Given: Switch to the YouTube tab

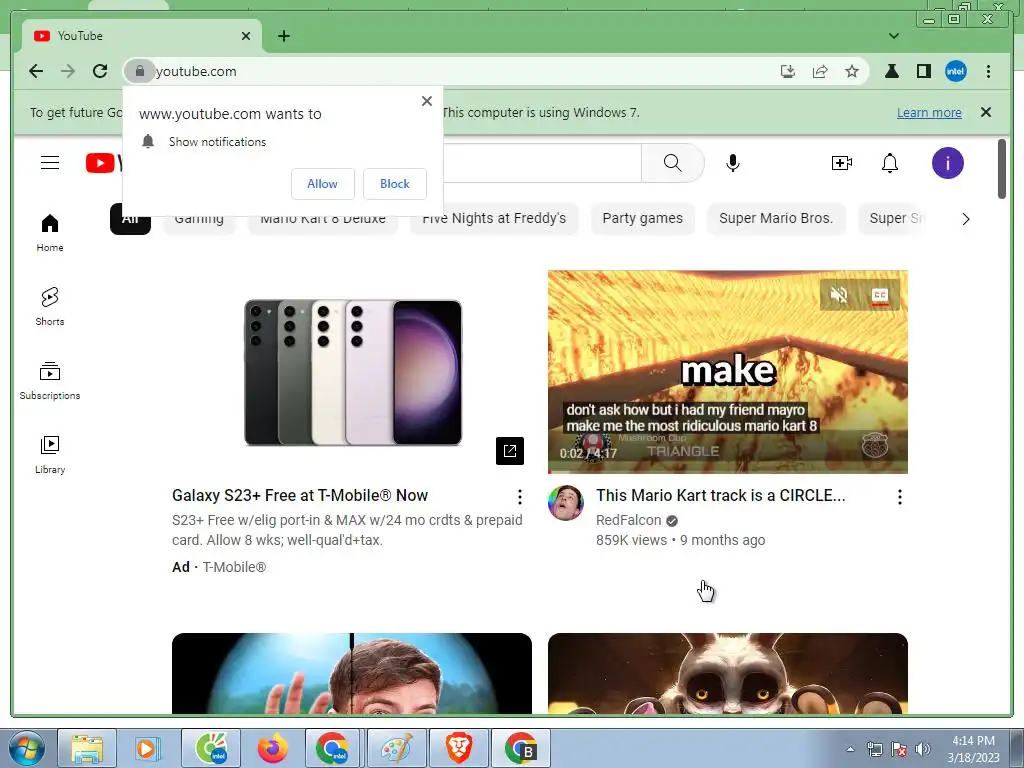Looking at the screenshot, I should (x=141, y=36).
